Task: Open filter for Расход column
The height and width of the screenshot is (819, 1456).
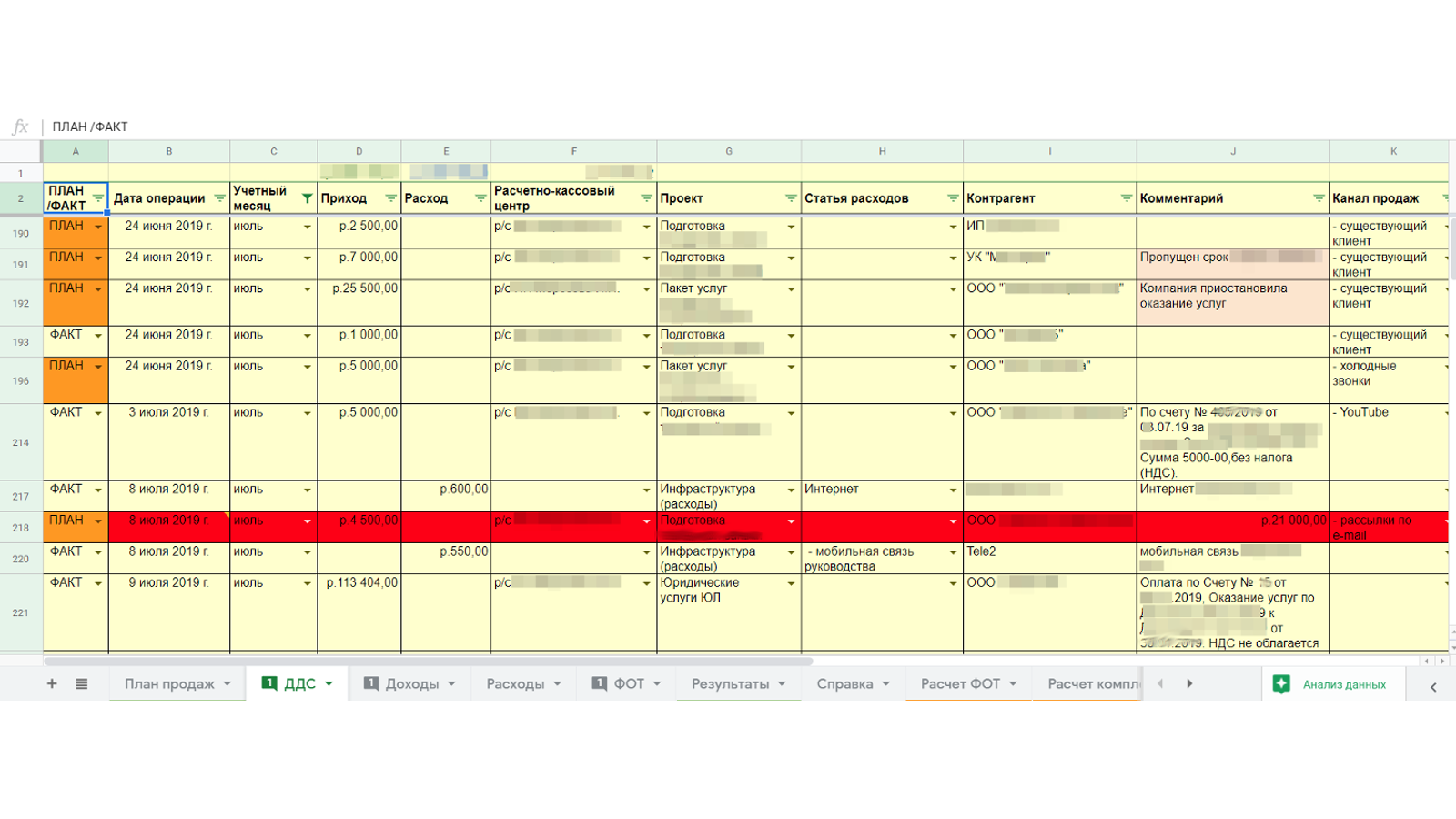Action: point(480,198)
